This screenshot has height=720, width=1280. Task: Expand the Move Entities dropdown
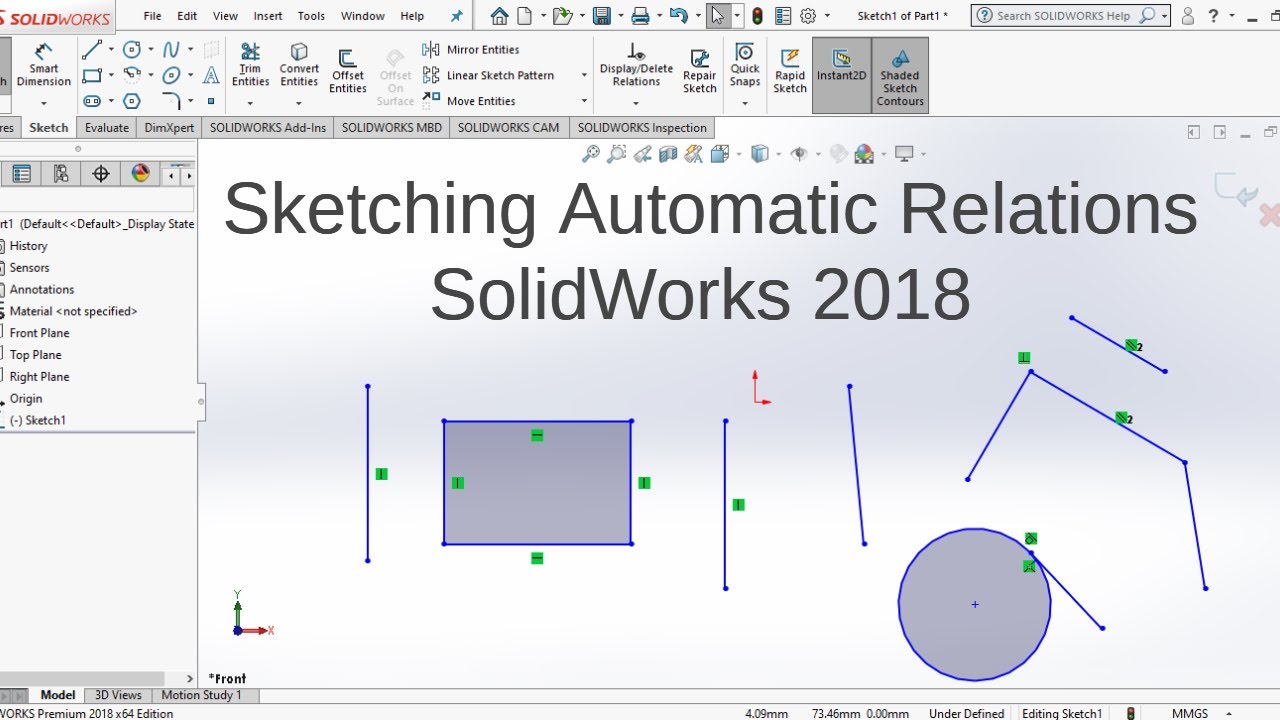(x=584, y=101)
